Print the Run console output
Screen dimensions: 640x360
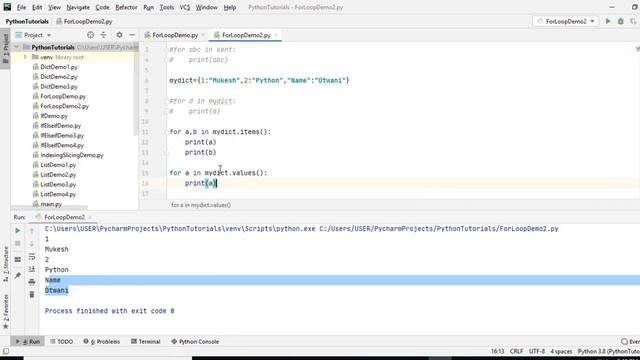click(x=32, y=282)
